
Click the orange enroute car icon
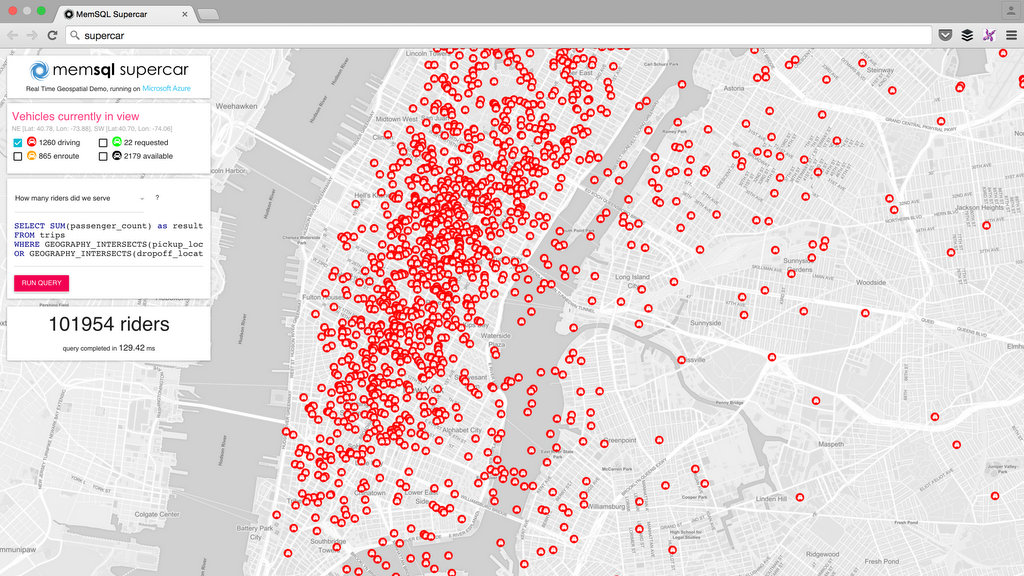(31, 155)
